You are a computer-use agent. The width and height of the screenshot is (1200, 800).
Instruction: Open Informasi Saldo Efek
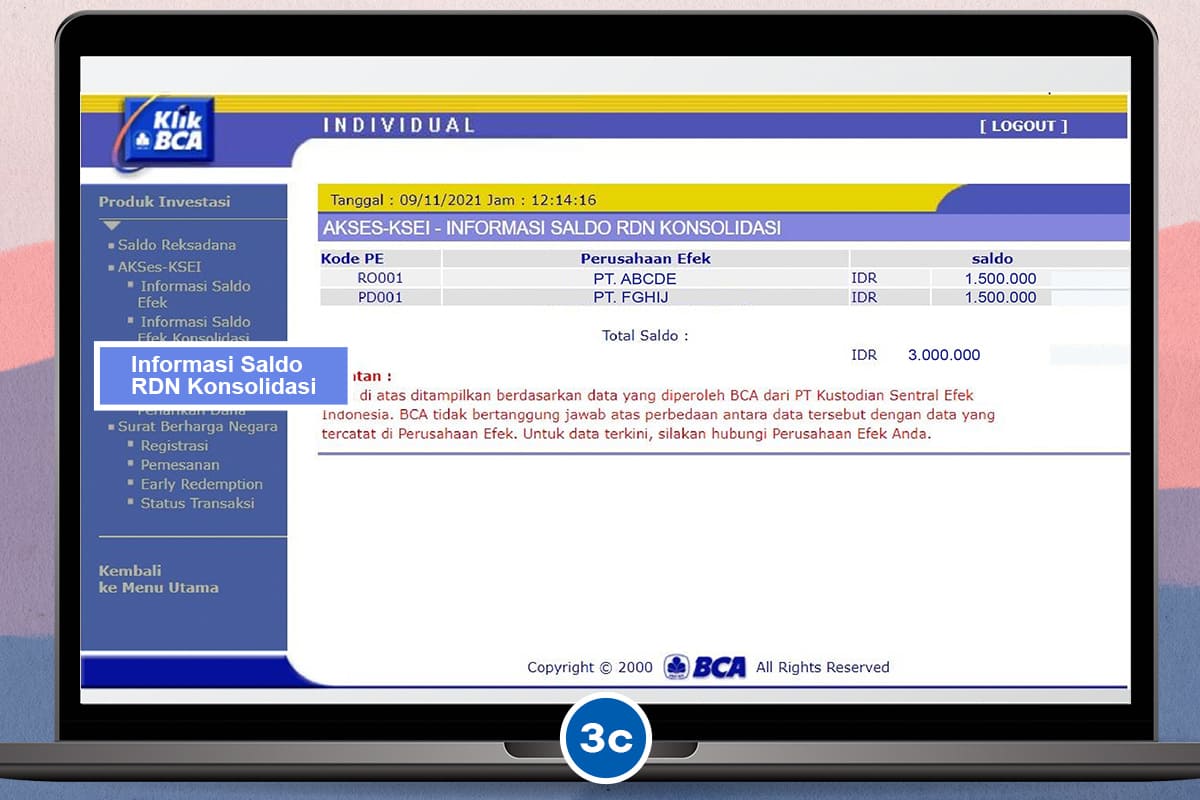coord(195,294)
